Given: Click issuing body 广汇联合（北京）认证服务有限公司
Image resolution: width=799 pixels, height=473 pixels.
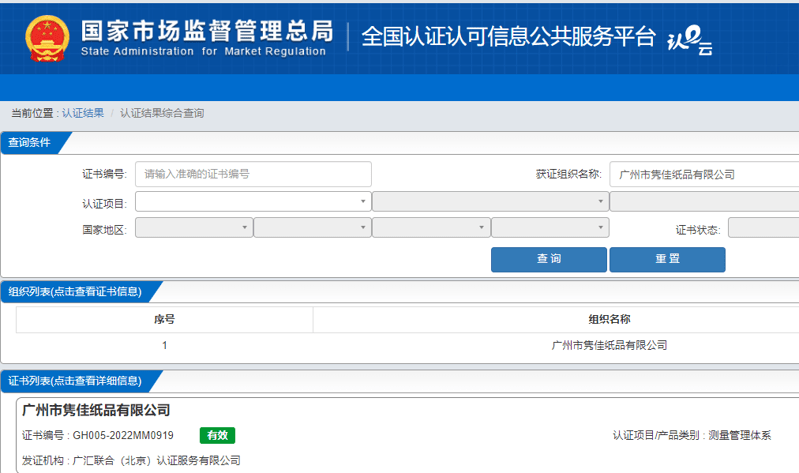Looking at the screenshot, I should (x=156, y=461).
